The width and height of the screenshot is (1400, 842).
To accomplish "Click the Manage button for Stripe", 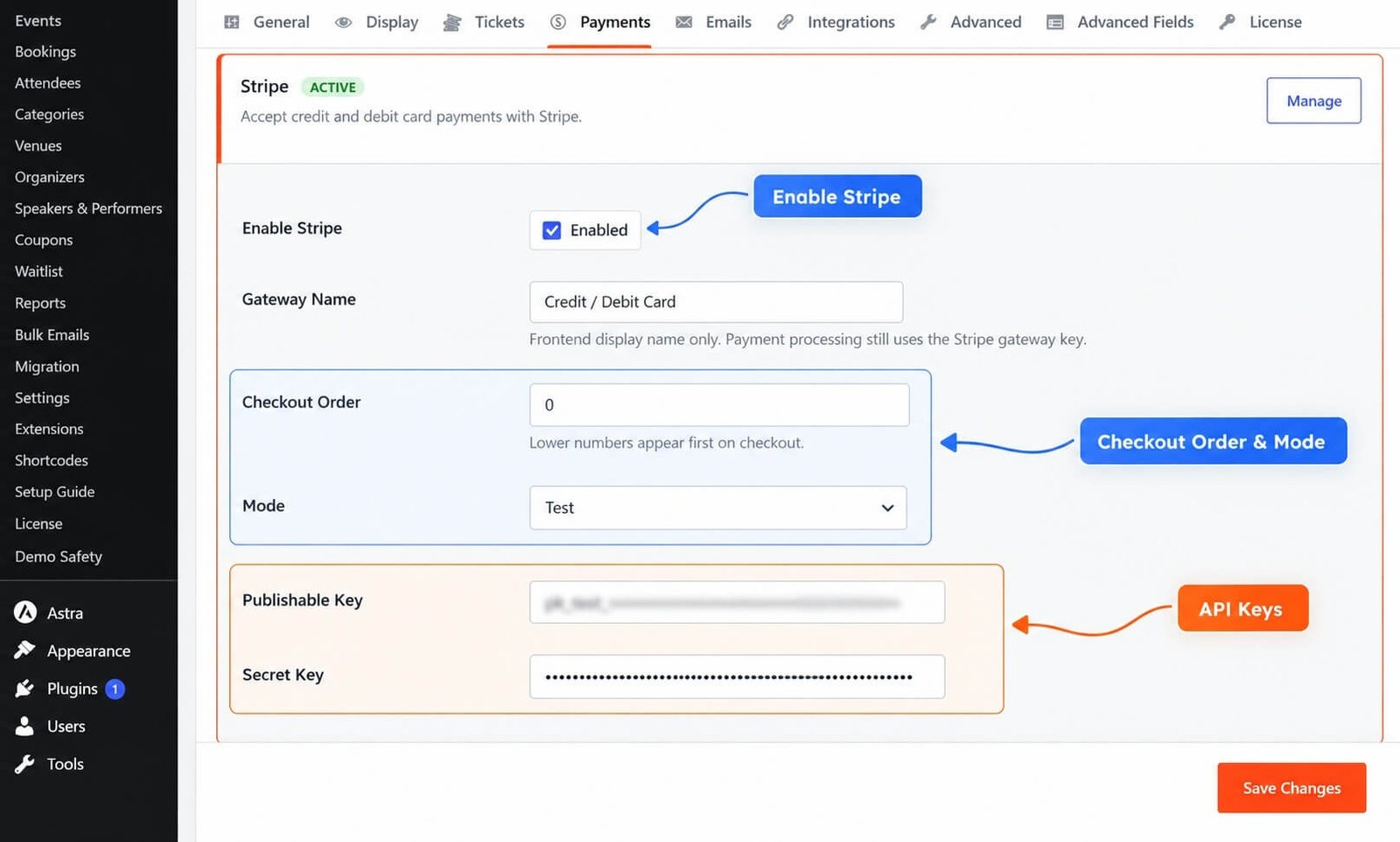I will coord(1313,101).
